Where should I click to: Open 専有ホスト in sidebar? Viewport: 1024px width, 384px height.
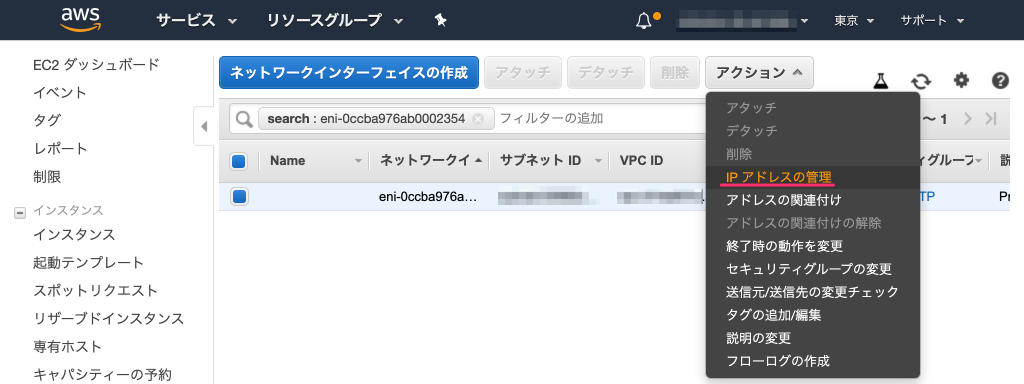click(67, 347)
